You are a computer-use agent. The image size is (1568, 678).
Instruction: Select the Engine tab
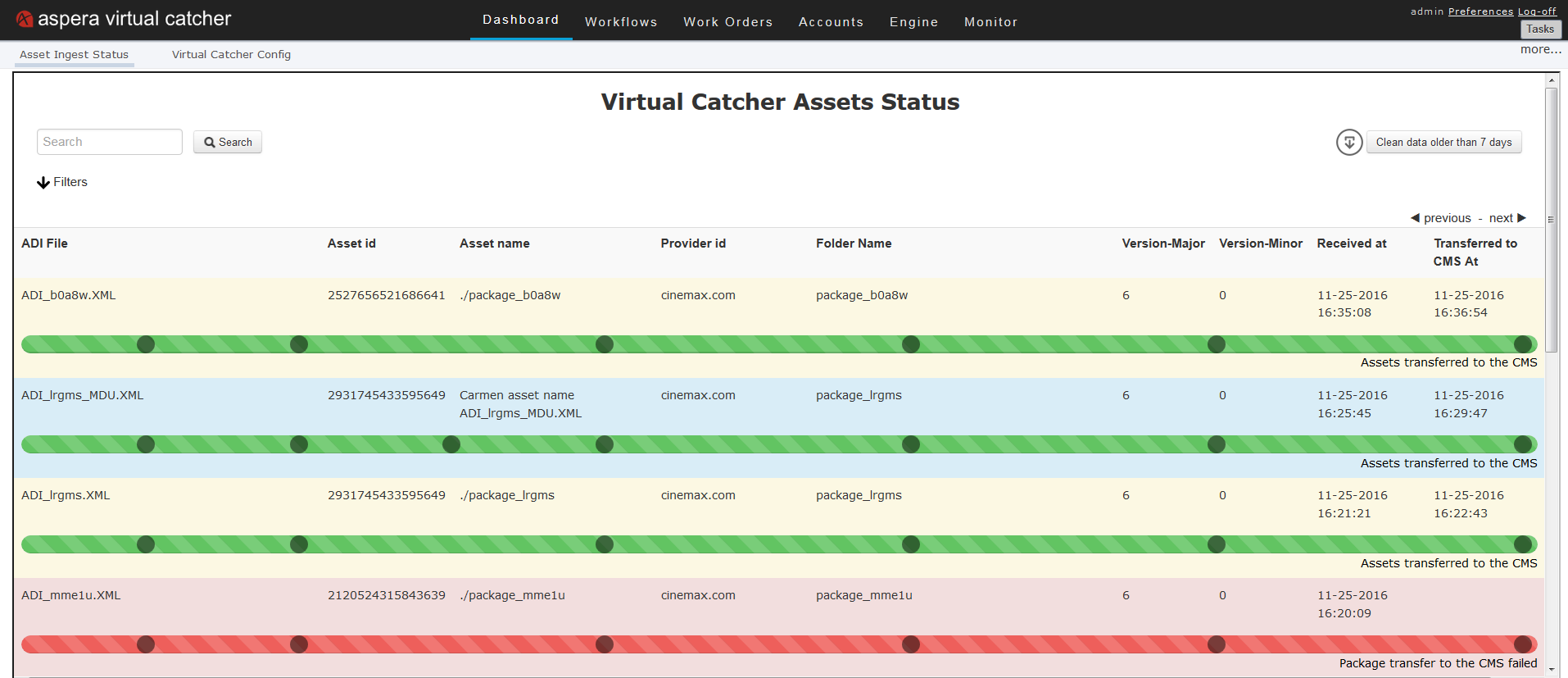point(914,22)
